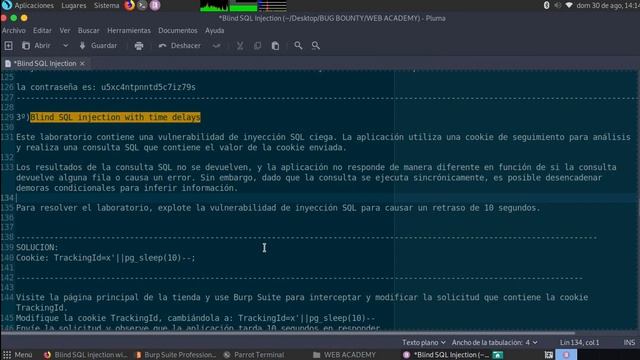Open the Archivo menu
640x360 pixels.
[13, 31]
